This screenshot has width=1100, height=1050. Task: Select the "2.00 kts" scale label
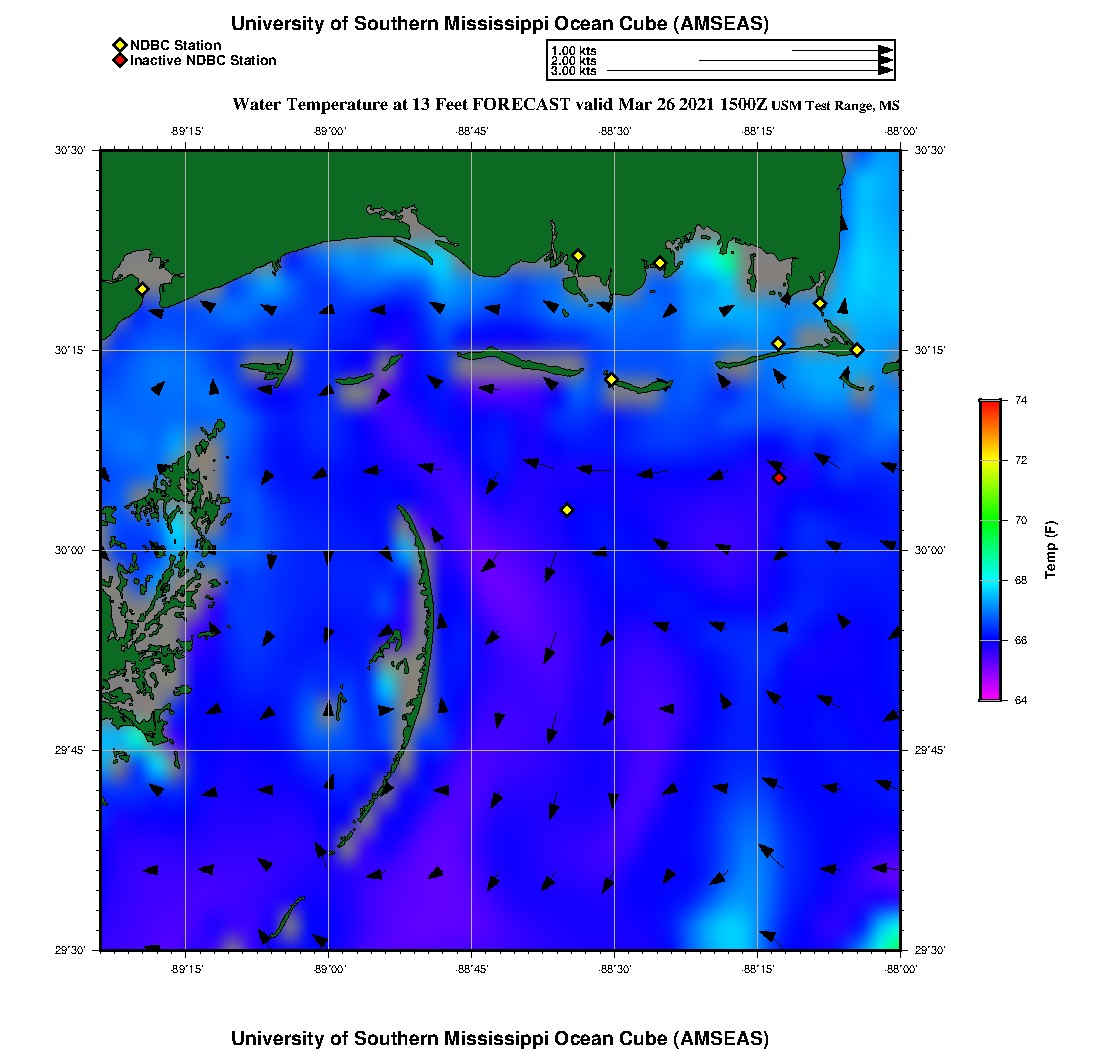pos(574,61)
